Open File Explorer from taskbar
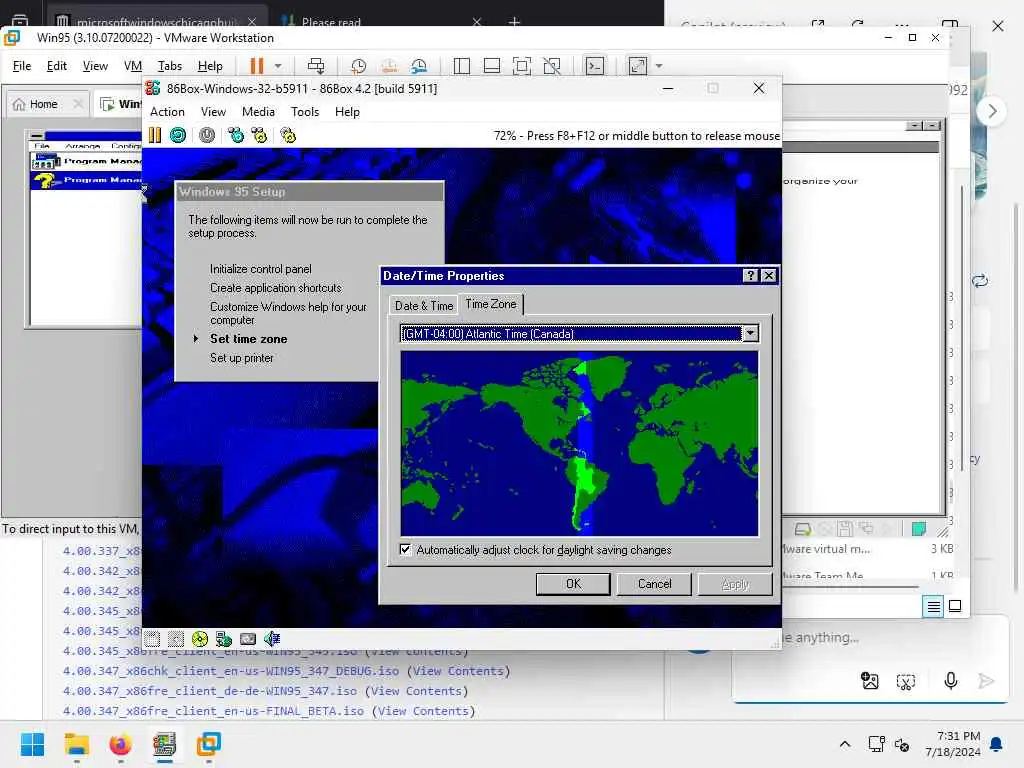The width and height of the screenshot is (1024, 768). pos(76,744)
